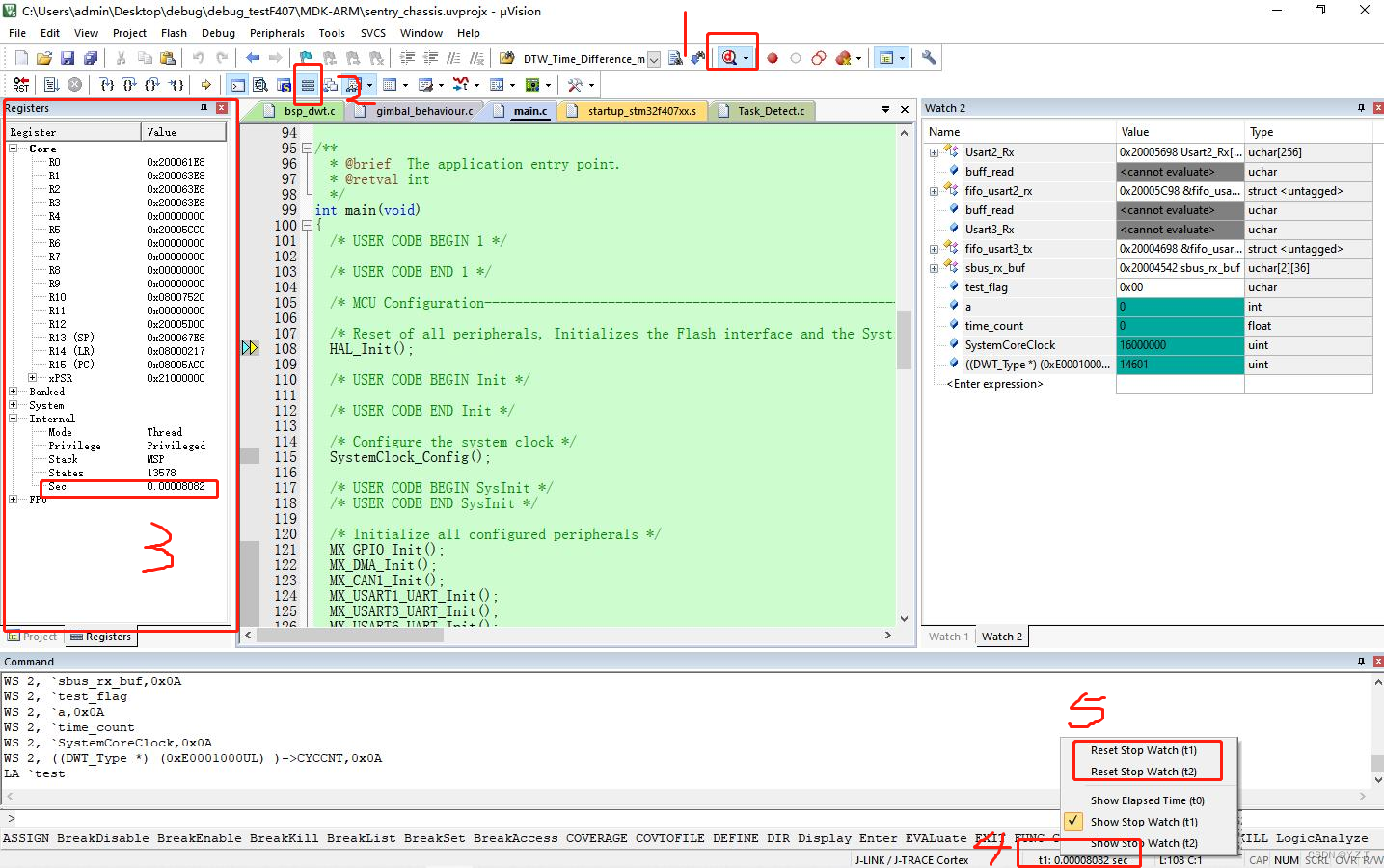Viewport: 1384px width, 868px height.
Task: Expand the FPU register group
Action: [x=14, y=500]
